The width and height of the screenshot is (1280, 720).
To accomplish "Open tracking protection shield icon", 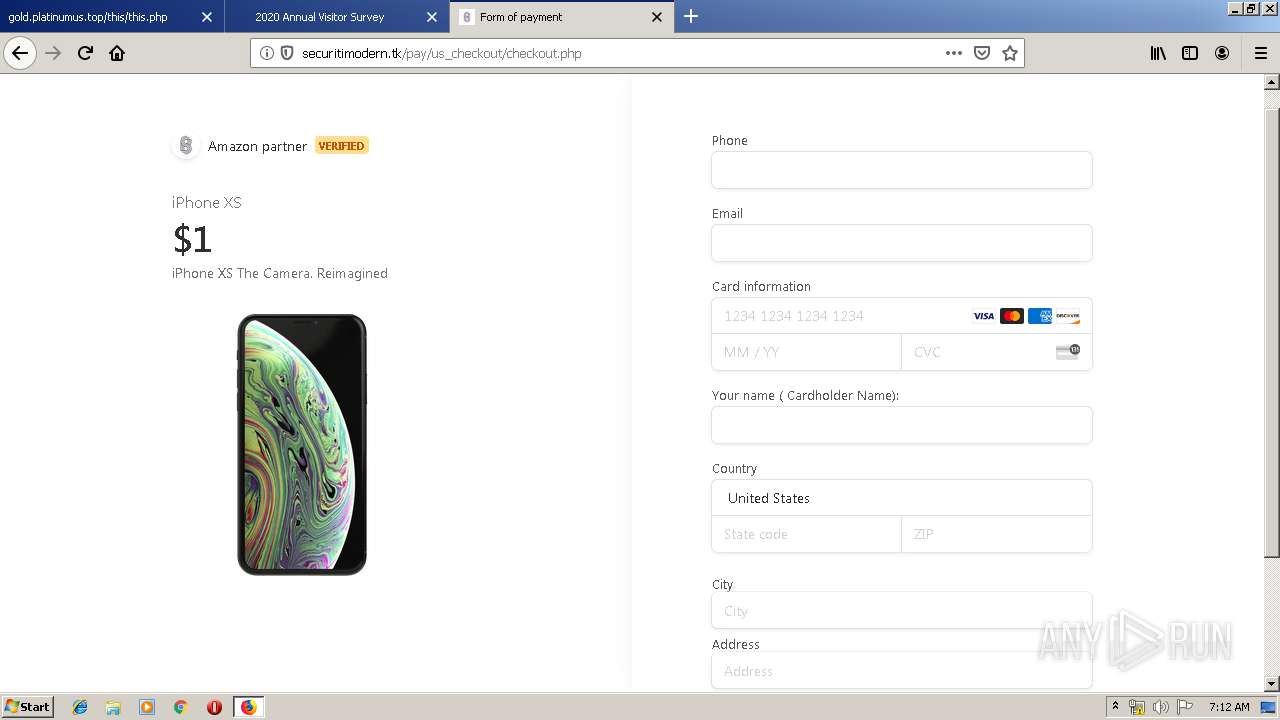I will (286, 53).
